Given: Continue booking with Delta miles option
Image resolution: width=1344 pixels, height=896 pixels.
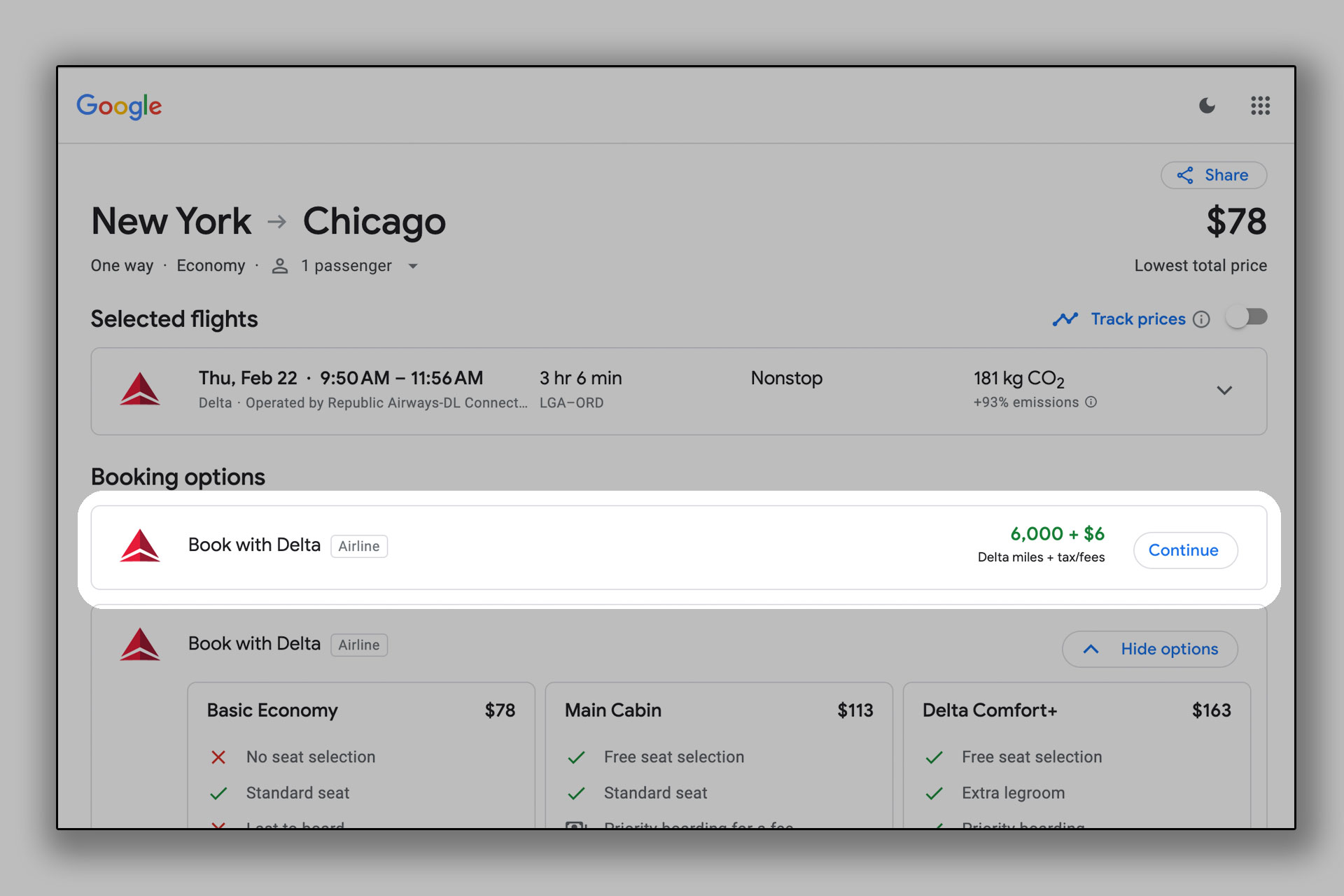Looking at the screenshot, I should tap(1185, 550).
